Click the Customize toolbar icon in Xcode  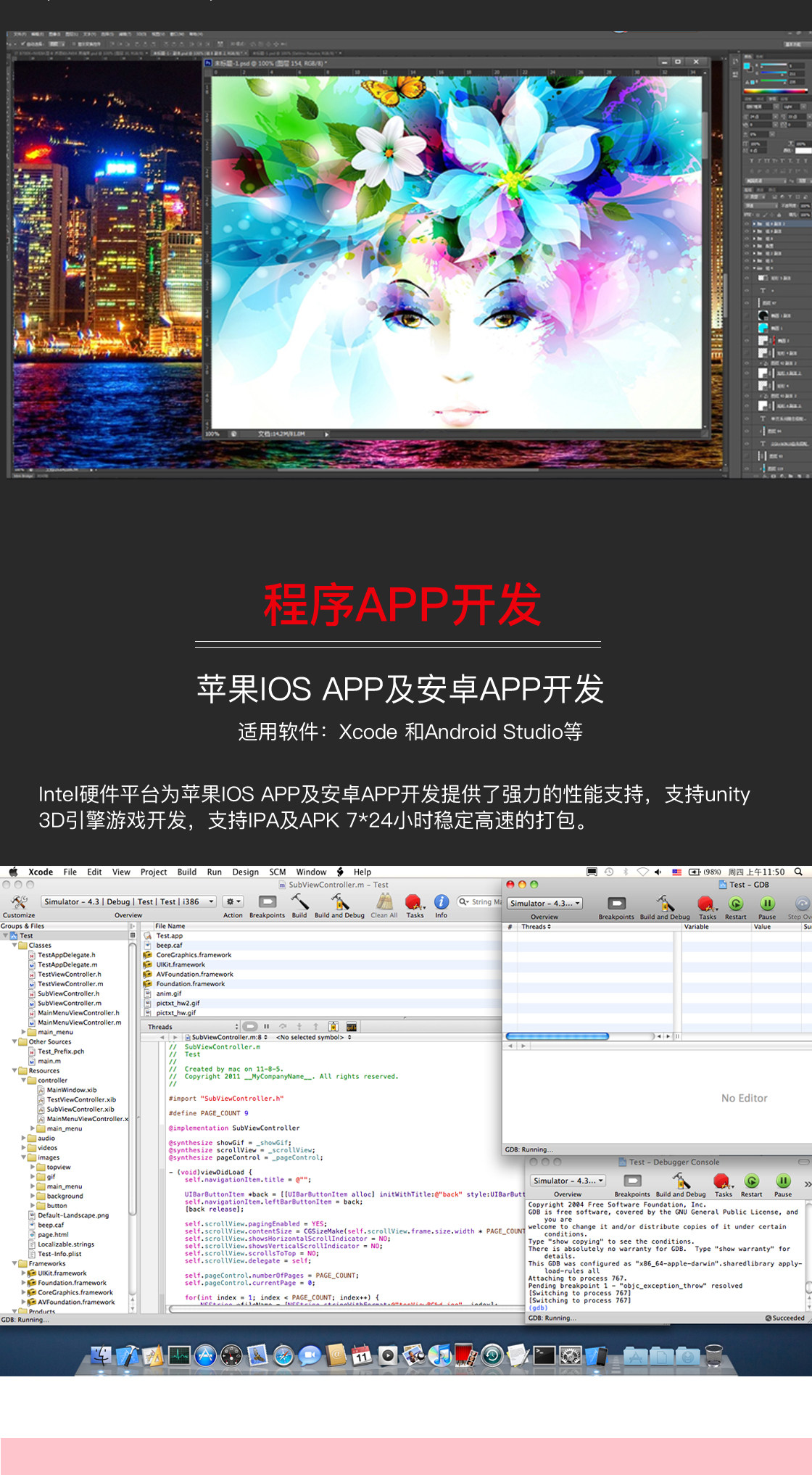pyautogui.click(x=19, y=902)
